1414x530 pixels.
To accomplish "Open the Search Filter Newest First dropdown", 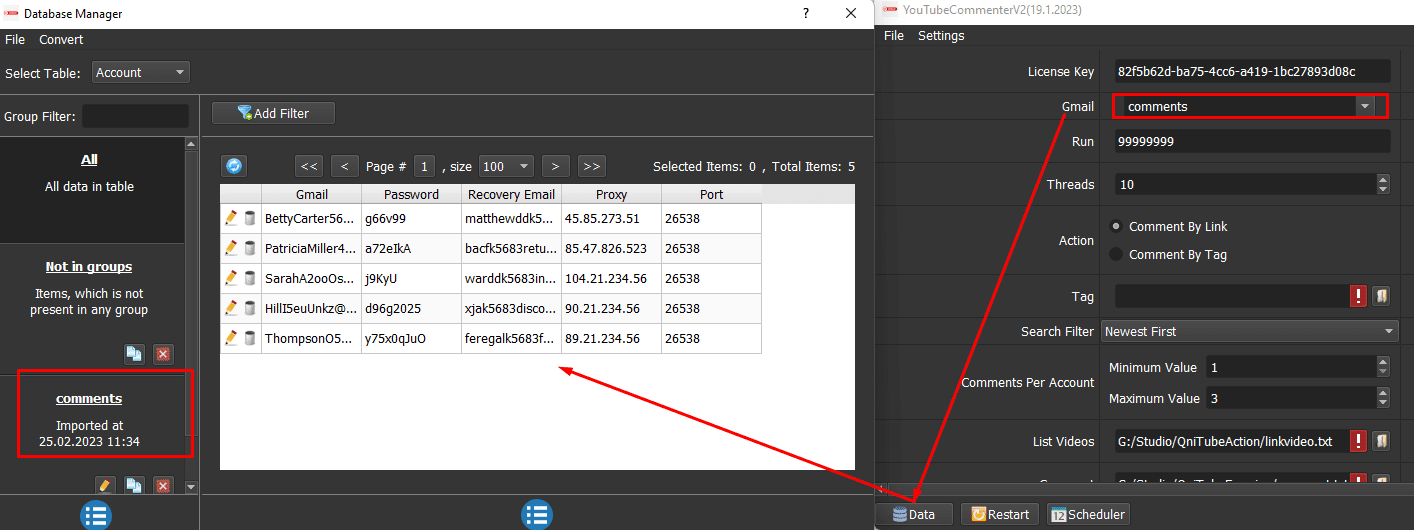I will (x=1249, y=331).
